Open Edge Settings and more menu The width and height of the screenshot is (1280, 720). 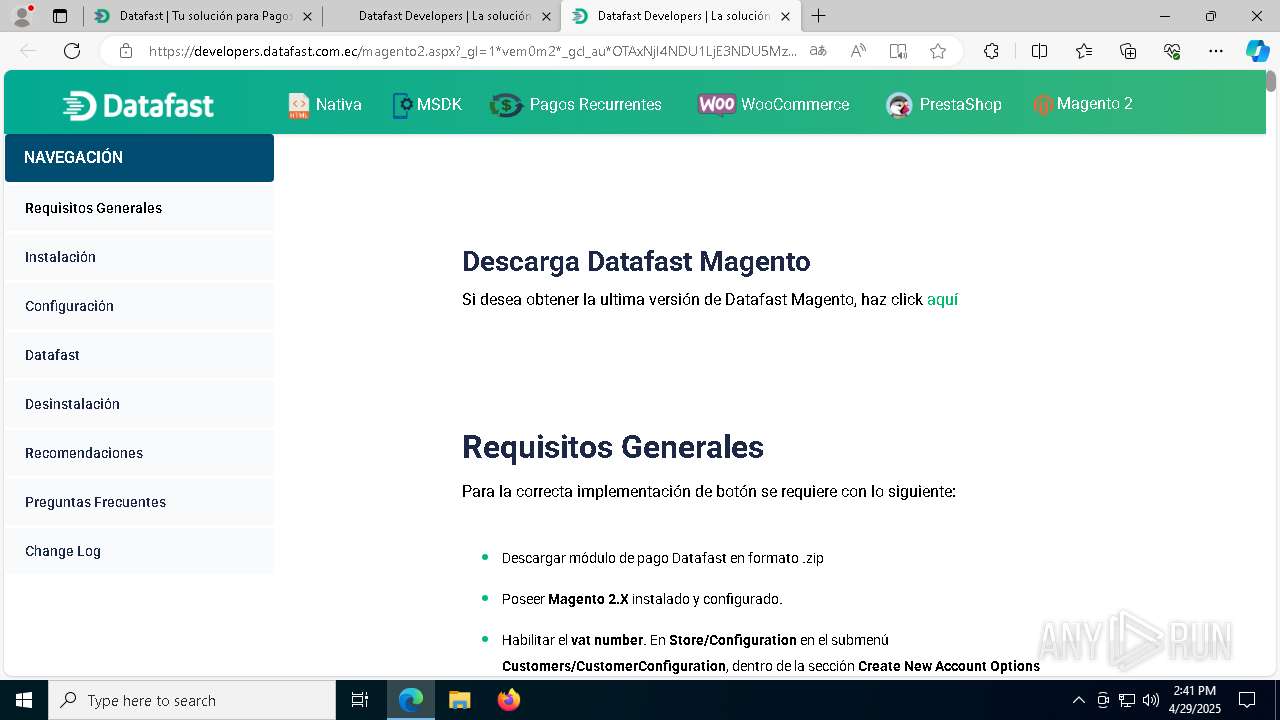1216,51
